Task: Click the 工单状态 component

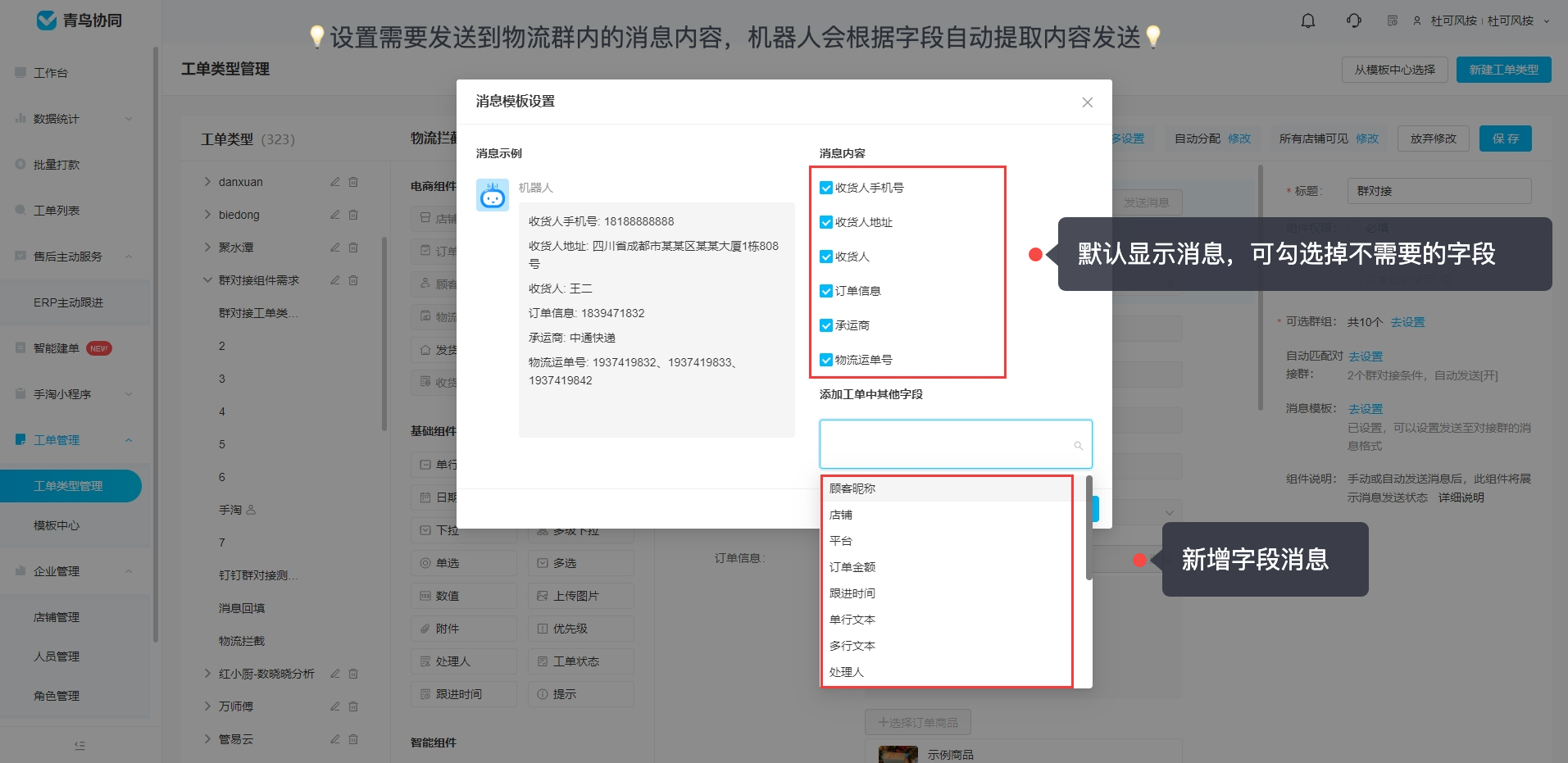Action: pyautogui.click(x=580, y=661)
